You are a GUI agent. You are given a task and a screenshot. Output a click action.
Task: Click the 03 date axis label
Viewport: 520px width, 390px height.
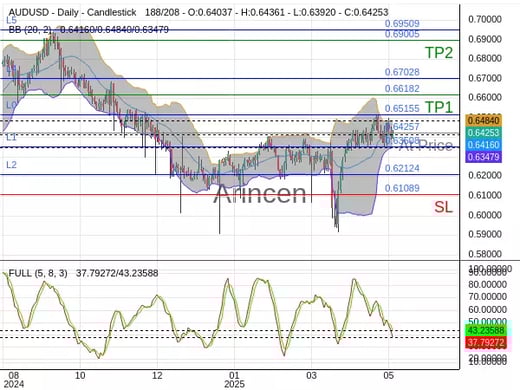click(x=311, y=375)
